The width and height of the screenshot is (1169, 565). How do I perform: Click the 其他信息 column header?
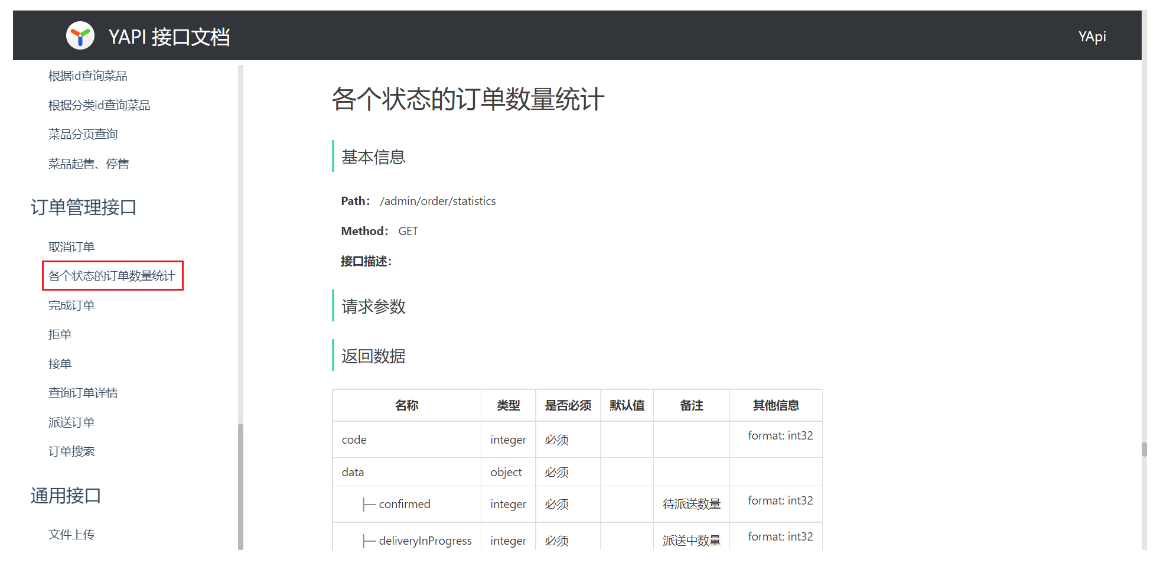coord(775,405)
